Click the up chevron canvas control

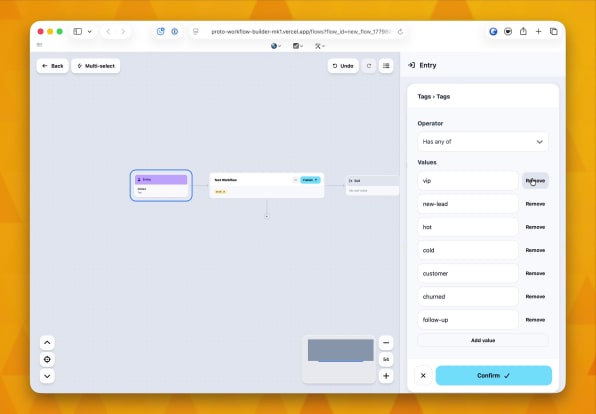tap(47, 343)
